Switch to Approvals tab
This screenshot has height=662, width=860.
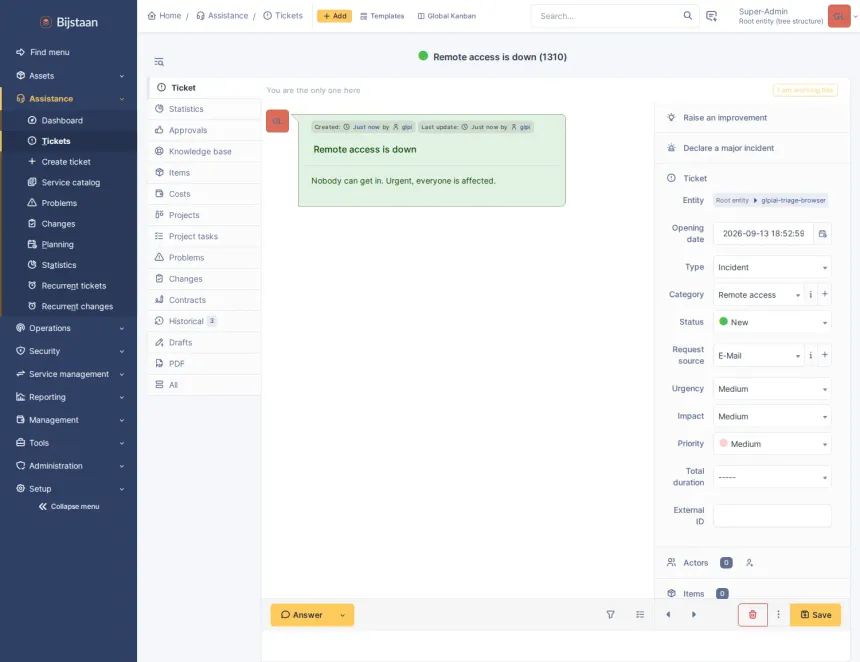[x=204, y=131]
